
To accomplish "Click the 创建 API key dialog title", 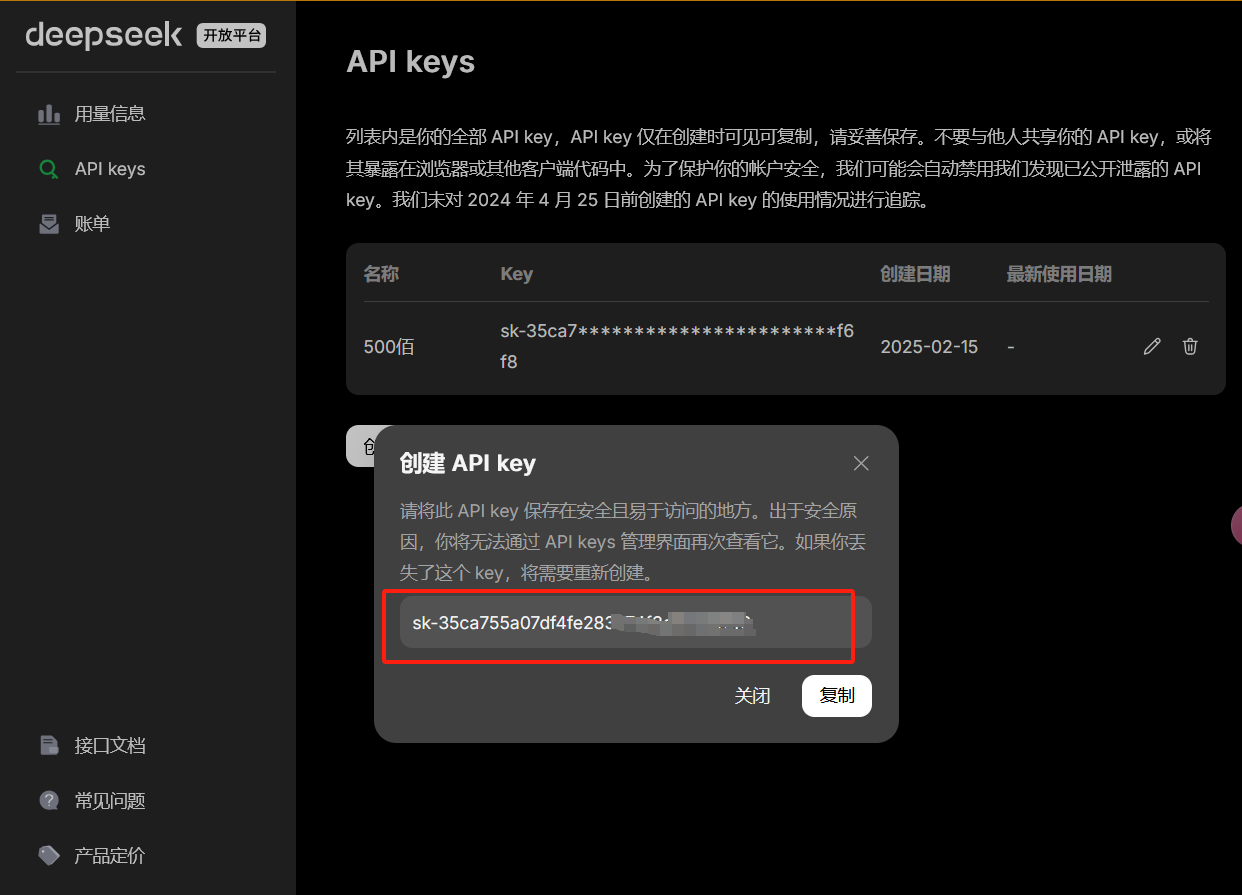I will click(468, 463).
